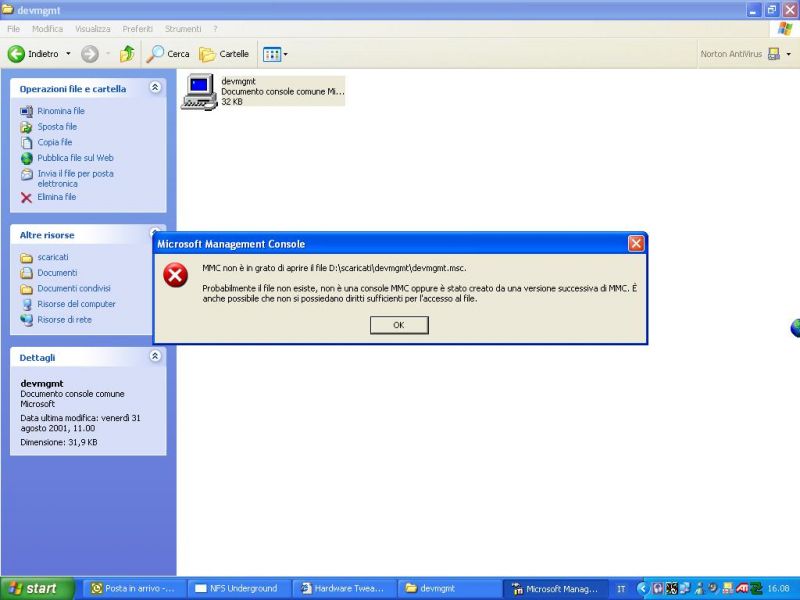
Task: Open Documenti condivisi link
Action: coord(73,289)
